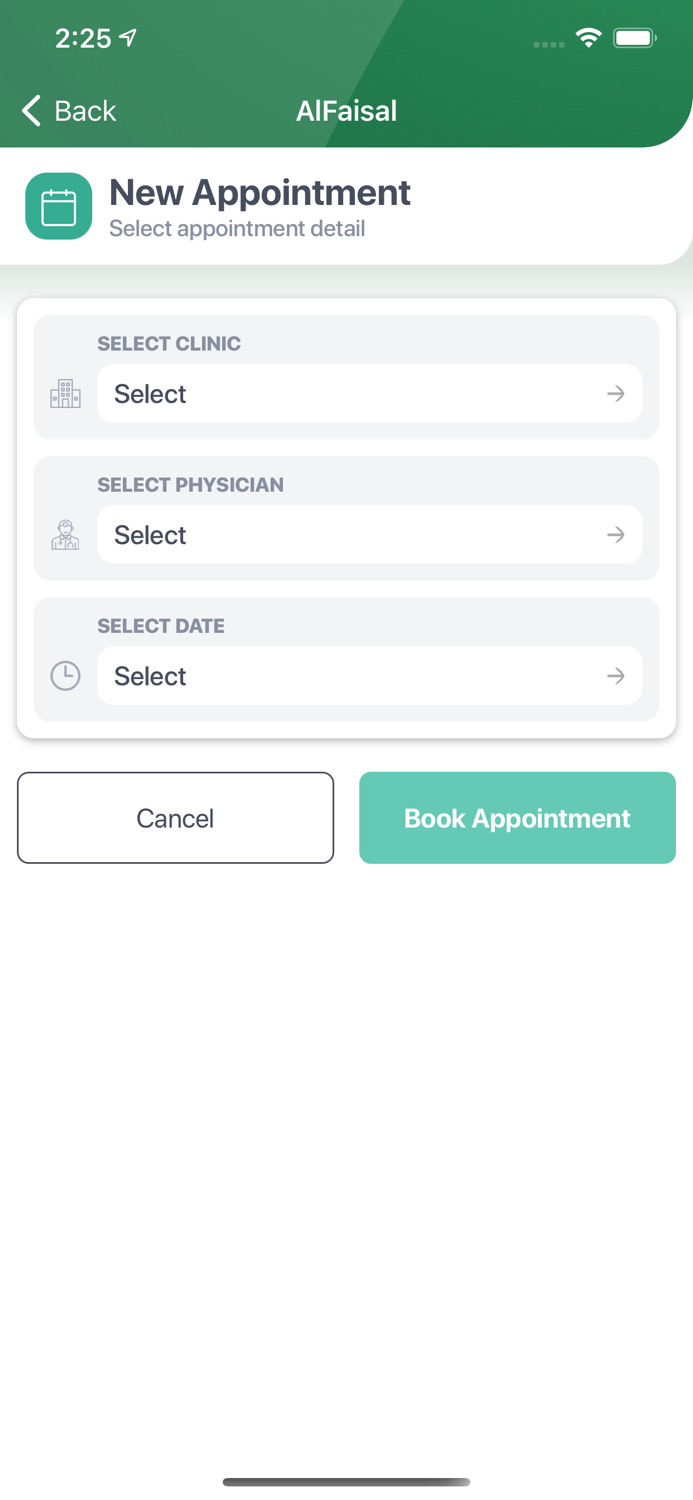This screenshot has width=693, height=1500.
Task: Click the physician doctor icon
Action: pos(65,535)
